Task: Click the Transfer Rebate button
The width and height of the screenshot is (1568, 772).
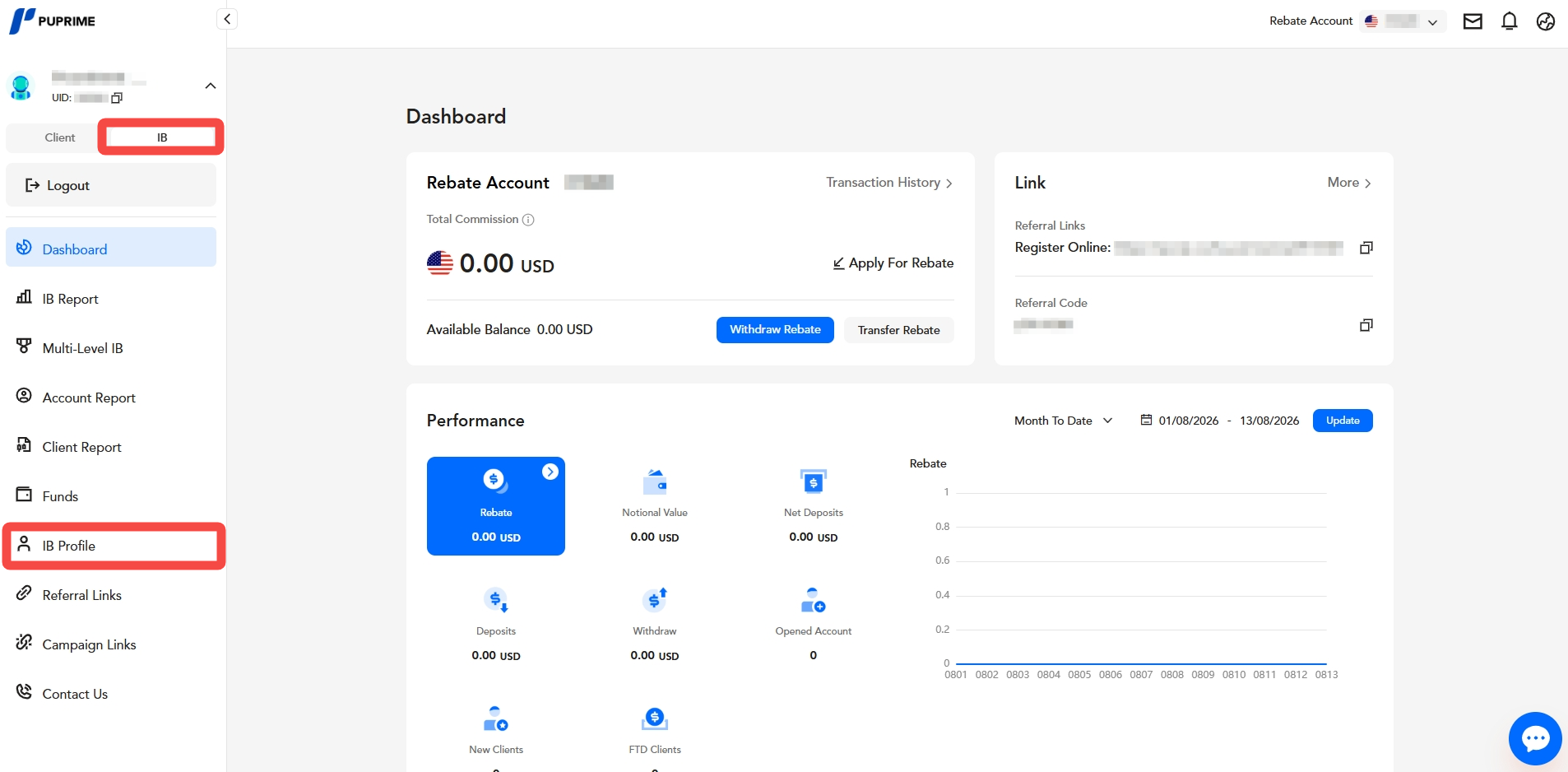Action: pos(898,330)
